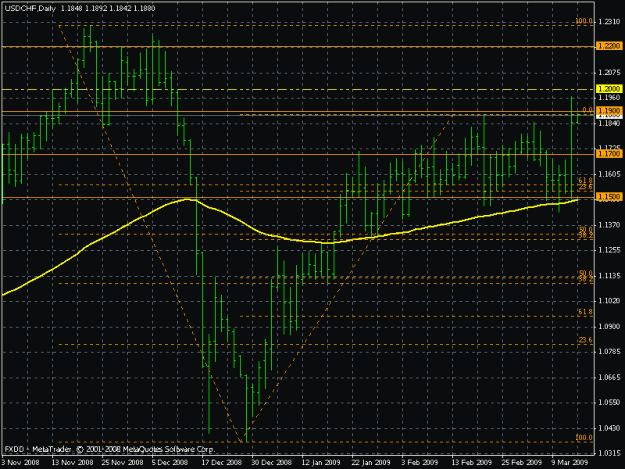Click the 25 Nov 2008 date label
This screenshot has width=625, height=469.
(x=122, y=463)
